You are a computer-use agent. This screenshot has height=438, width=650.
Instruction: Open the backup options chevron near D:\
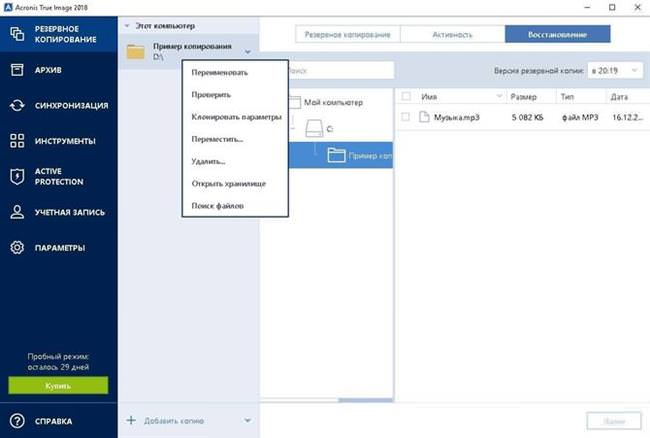coord(247,52)
